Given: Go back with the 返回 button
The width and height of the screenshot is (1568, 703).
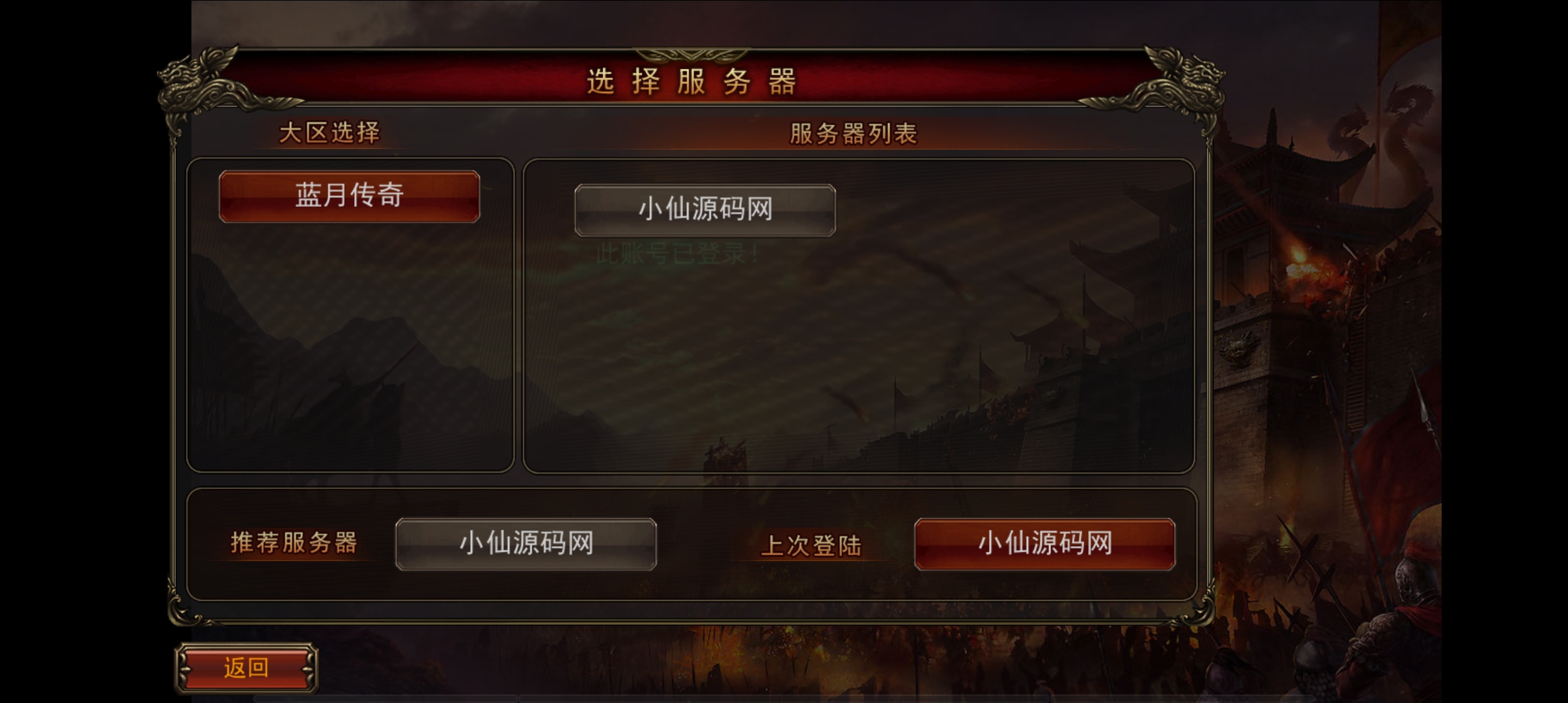Looking at the screenshot, I should pos(246,667).
